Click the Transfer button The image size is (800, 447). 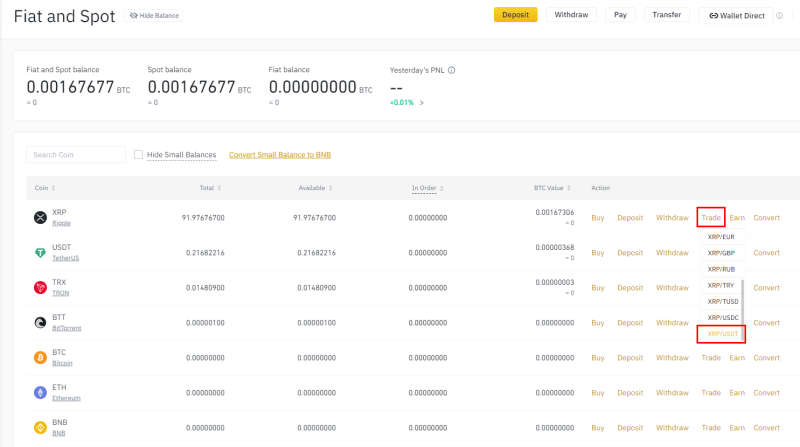666,15
